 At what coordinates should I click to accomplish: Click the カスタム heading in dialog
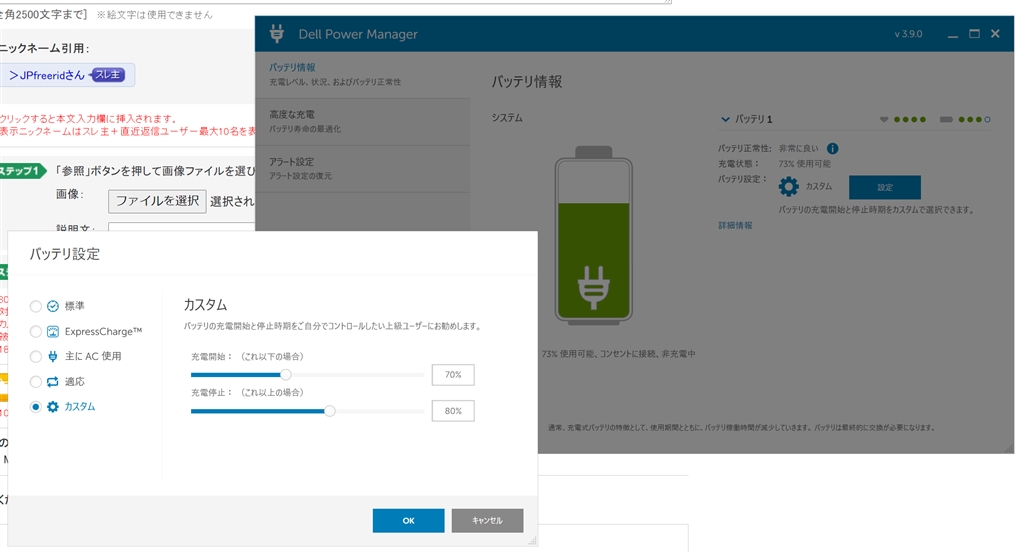tap(205, 305)
